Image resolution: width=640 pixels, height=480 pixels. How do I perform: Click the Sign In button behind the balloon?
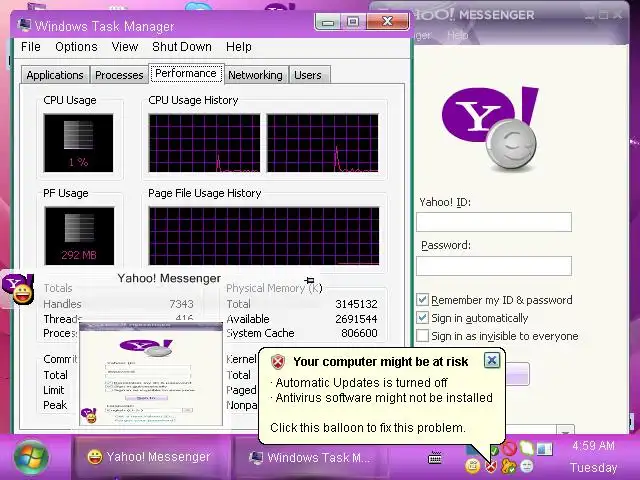tap(517, 373)
